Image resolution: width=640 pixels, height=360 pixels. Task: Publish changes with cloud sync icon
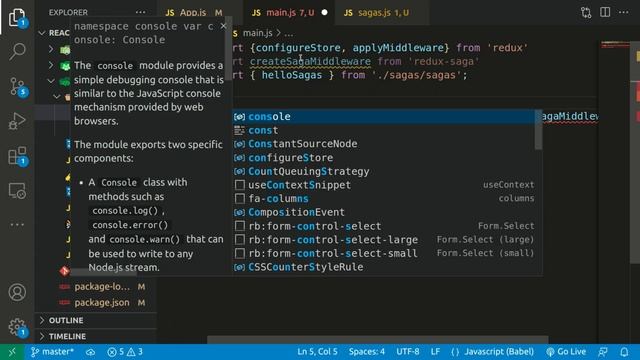coord(91,352)
